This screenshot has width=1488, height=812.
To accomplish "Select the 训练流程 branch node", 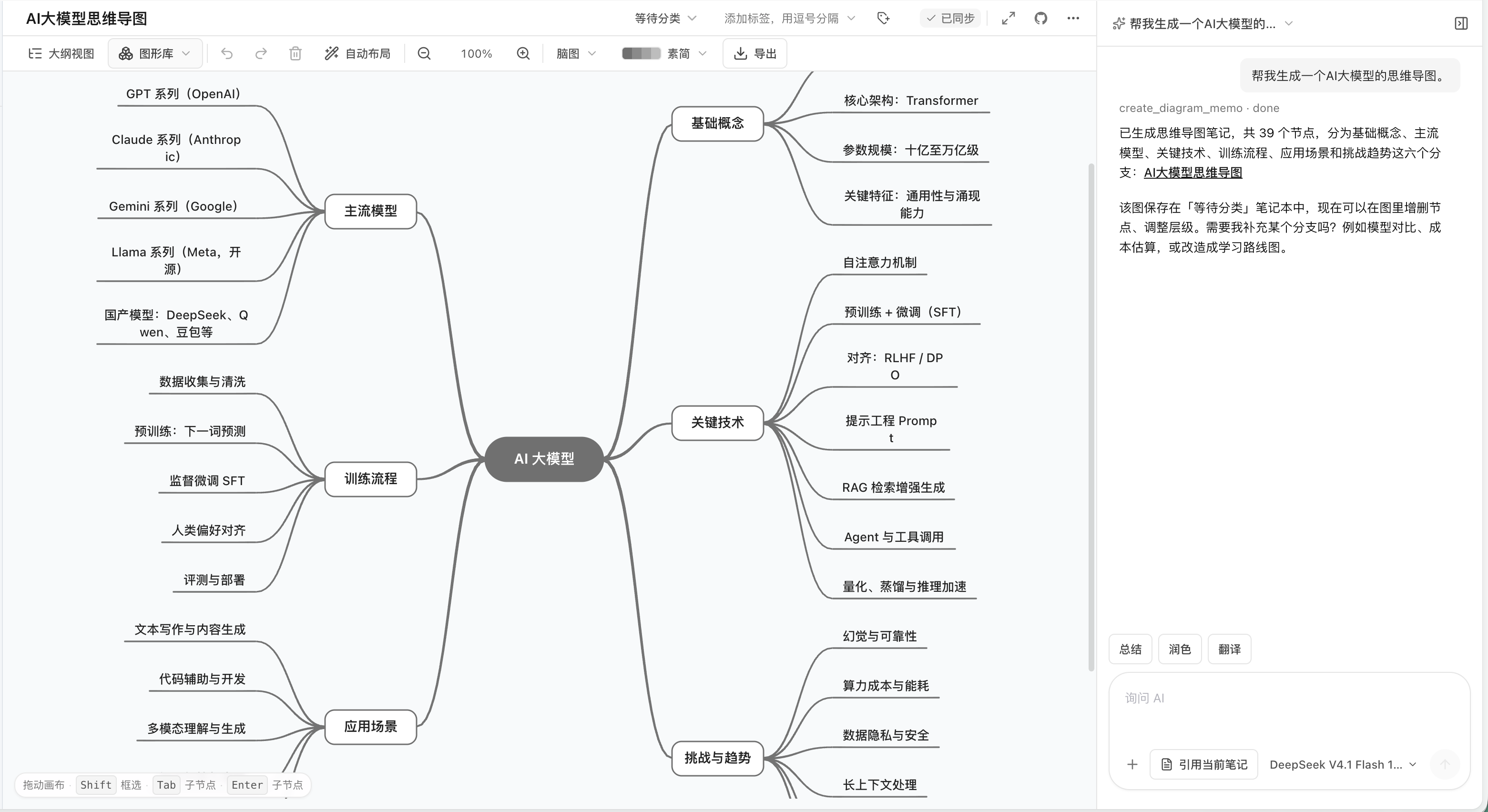I will [x=370, y=479].
